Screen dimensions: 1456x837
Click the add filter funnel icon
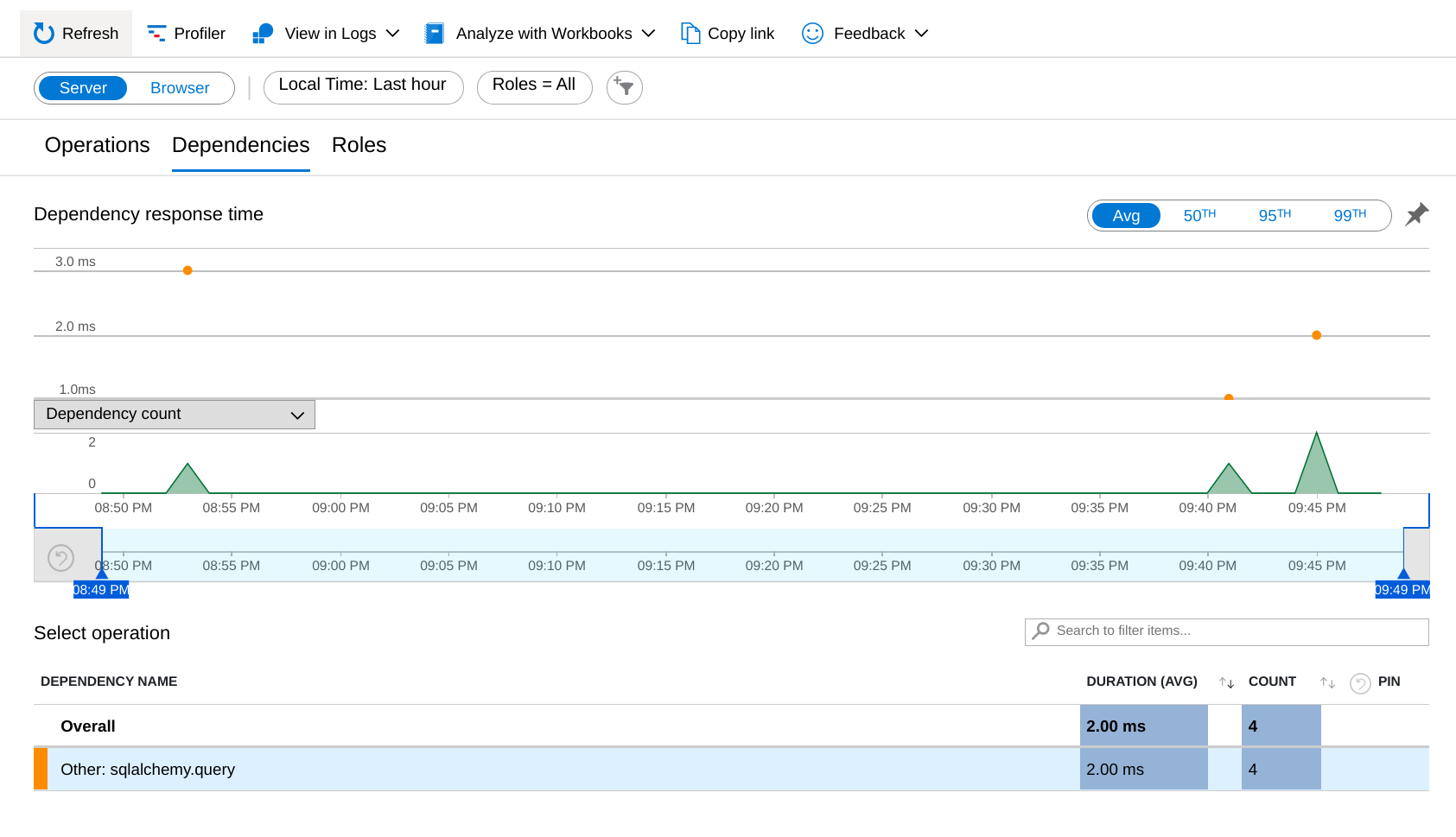(x=624, y=87)
